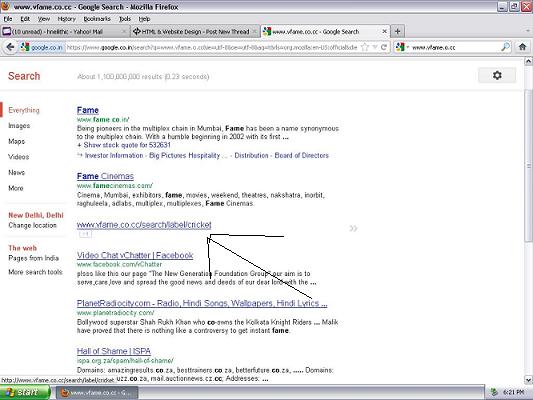The image size is (533, 400).
Task: Click the browser search box field
Action: pos(455,47)
